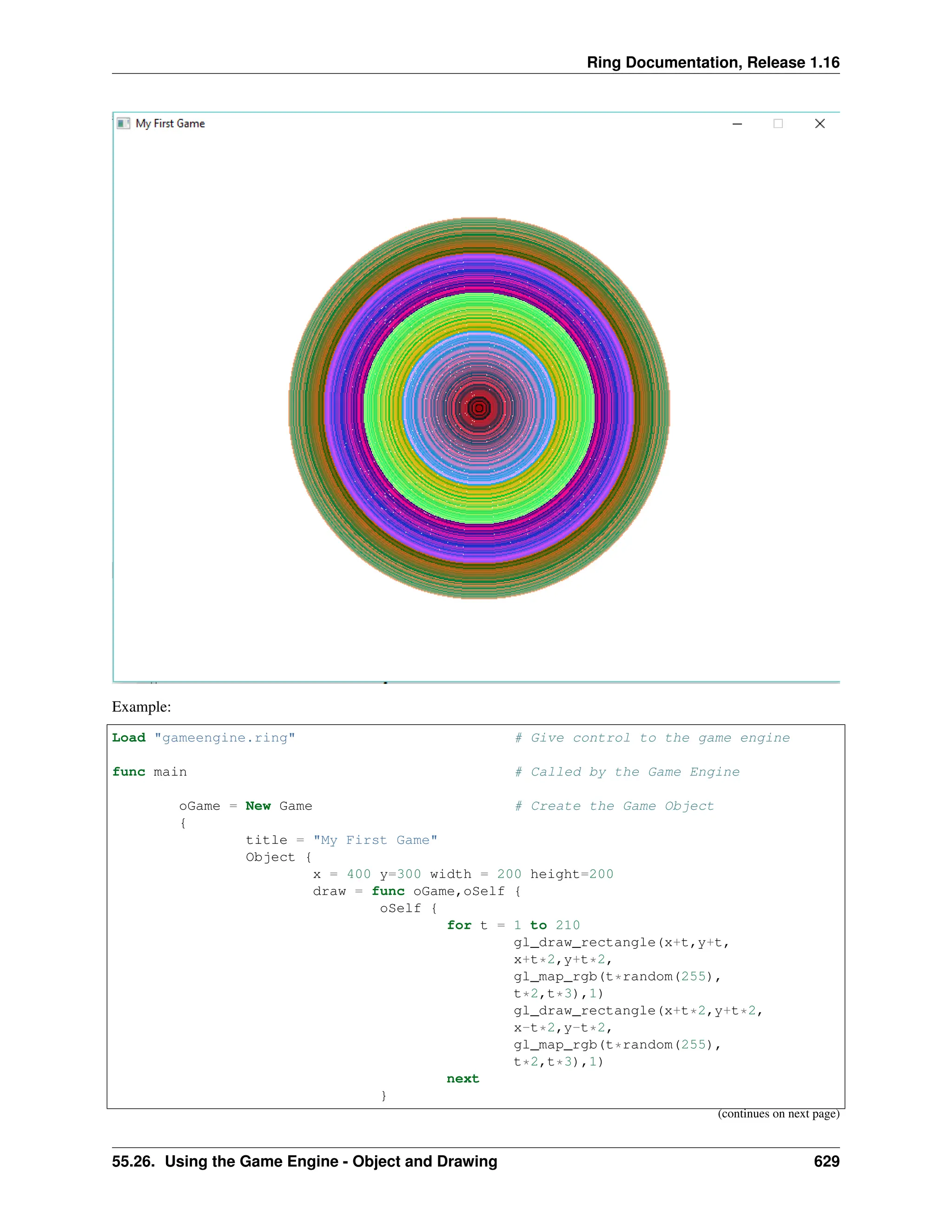Viewport: 952px width, 1232px height.
Task: Click the Give control to the game engine comment
Action: click(652, 738)
